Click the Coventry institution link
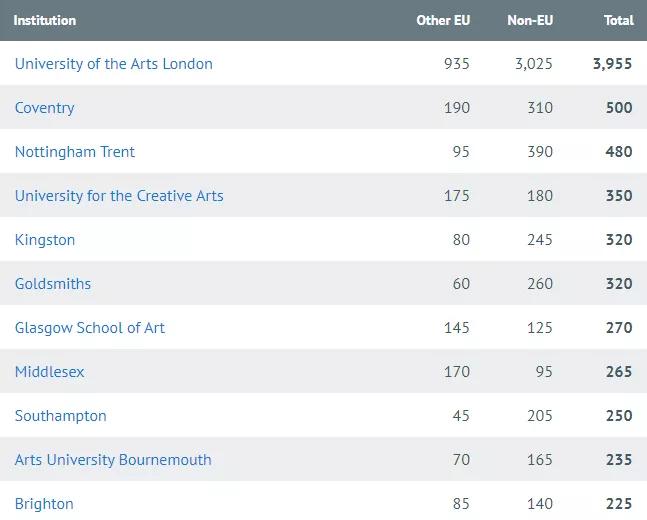The image size is (647, 520). tap(44, 108)
